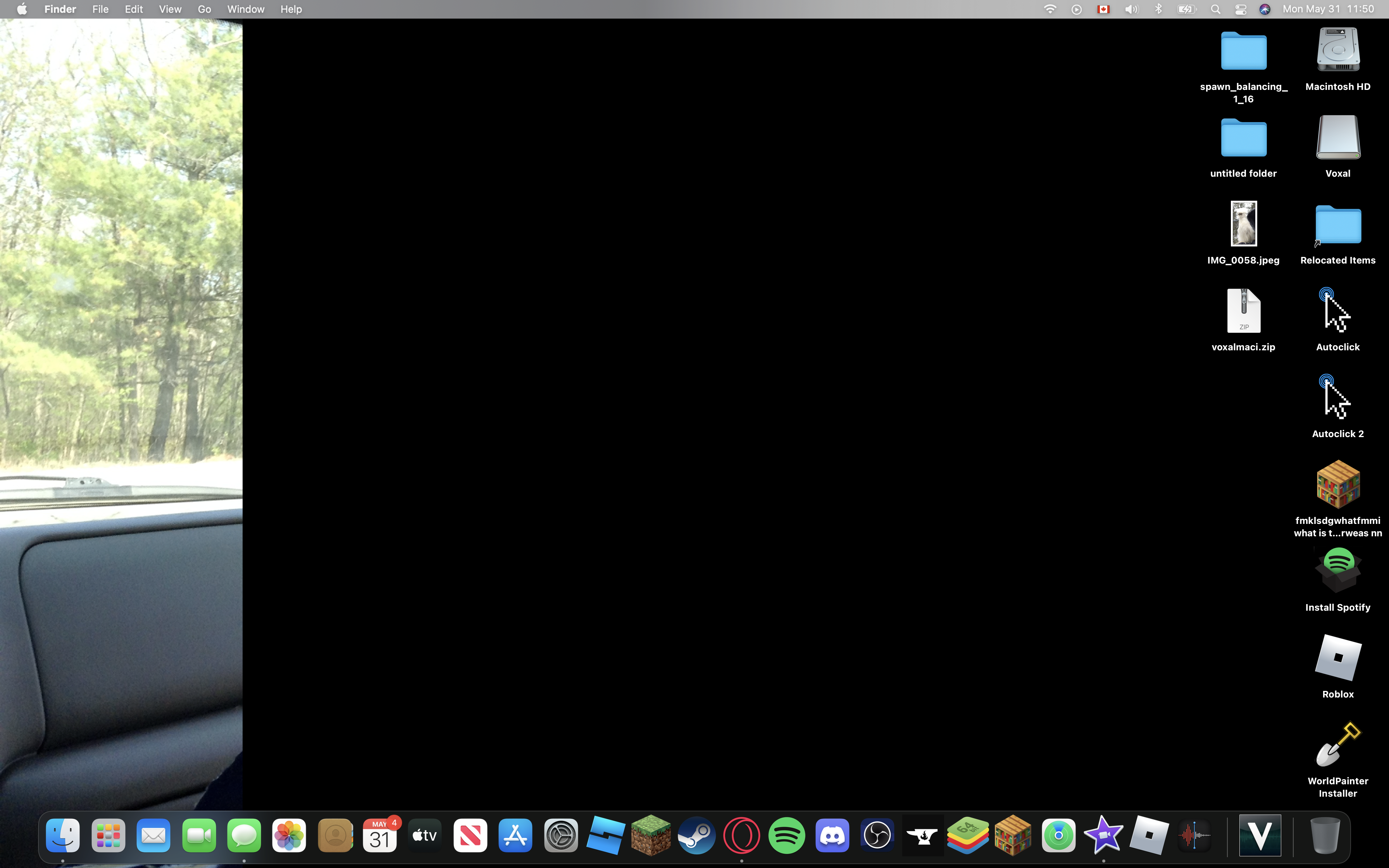Open Control Center in menu bar
This screenshot has width=1389, height=868.
(x=1240, y=9)
